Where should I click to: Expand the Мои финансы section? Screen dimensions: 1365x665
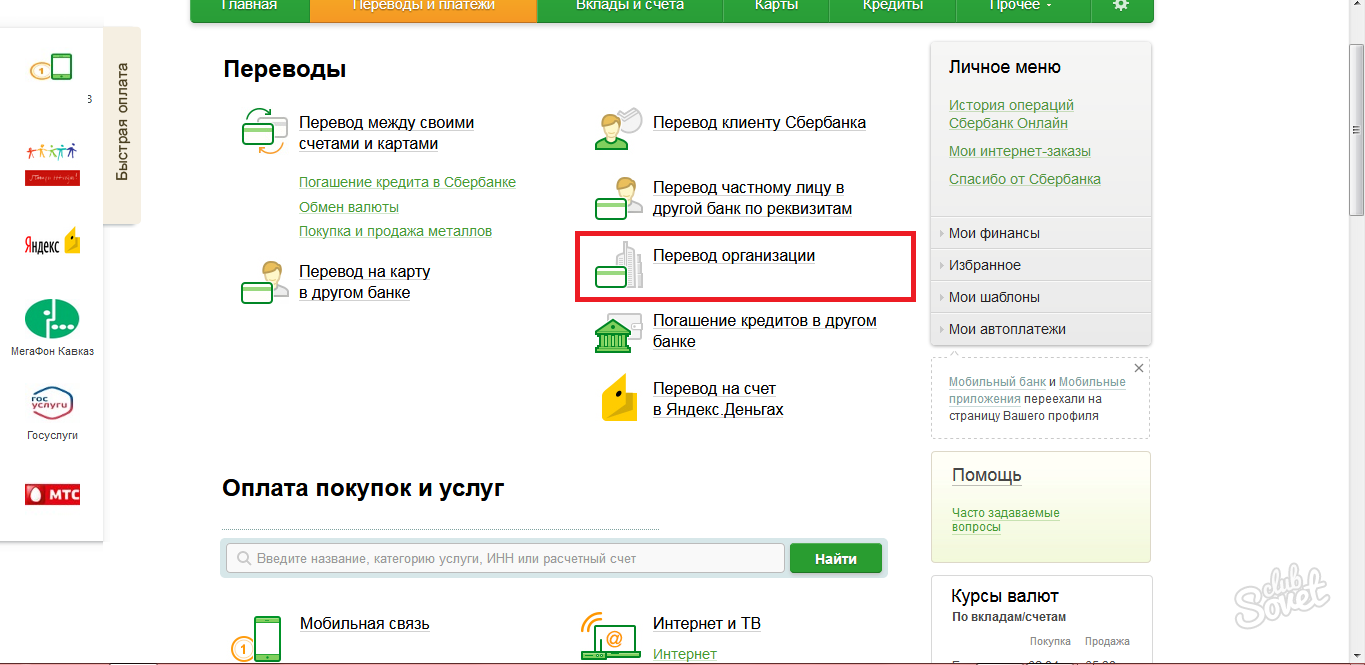pos(994,233)
